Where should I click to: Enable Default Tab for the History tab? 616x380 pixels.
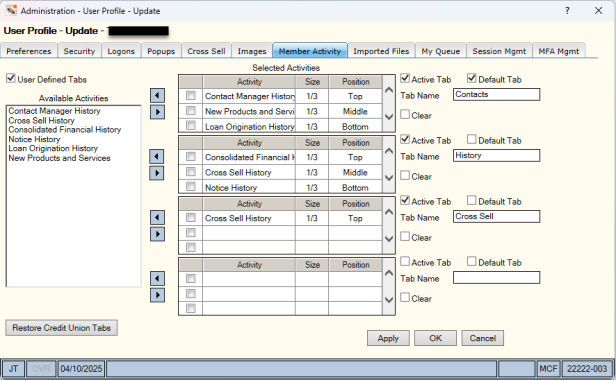[x=471, y=140]
